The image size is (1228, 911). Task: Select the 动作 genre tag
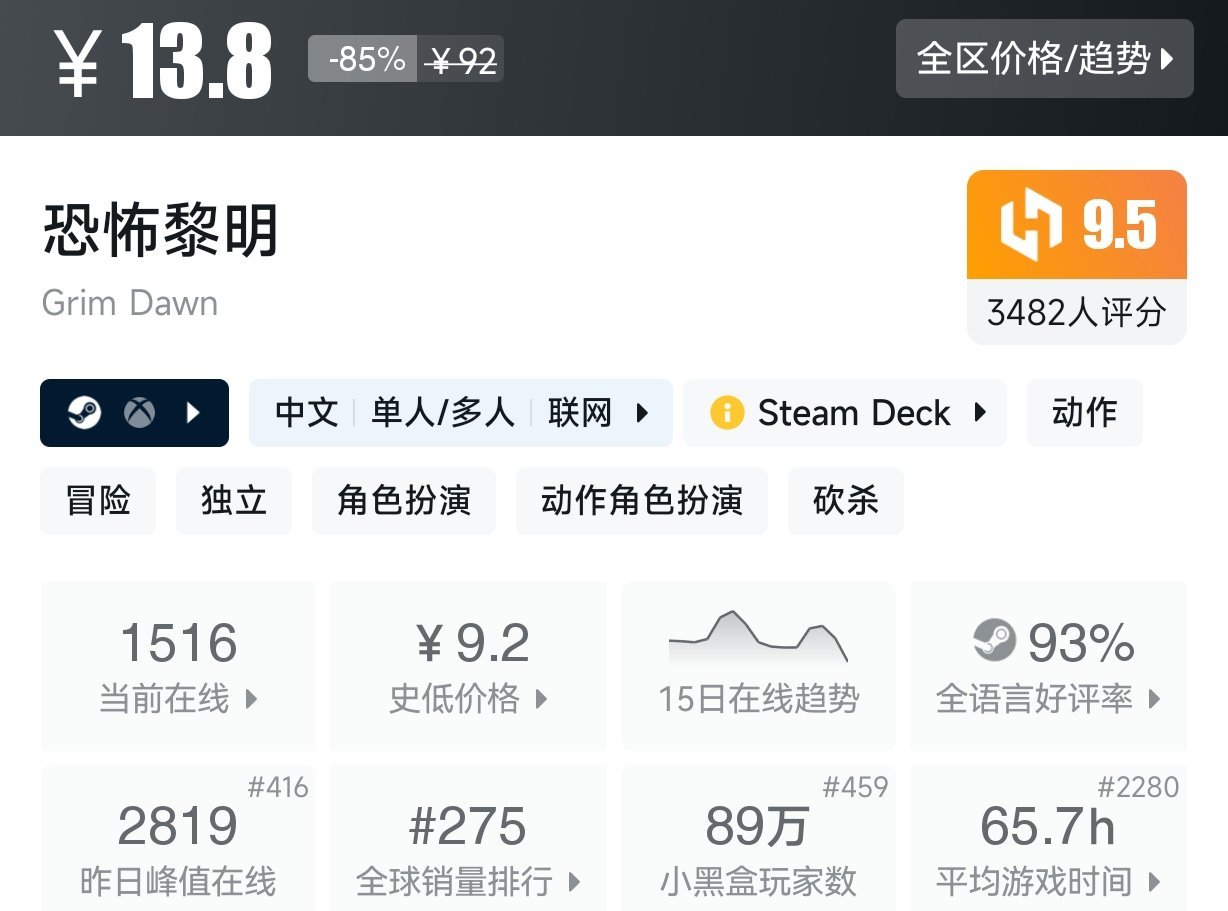pyautogui.click(x=1084, y=413)
